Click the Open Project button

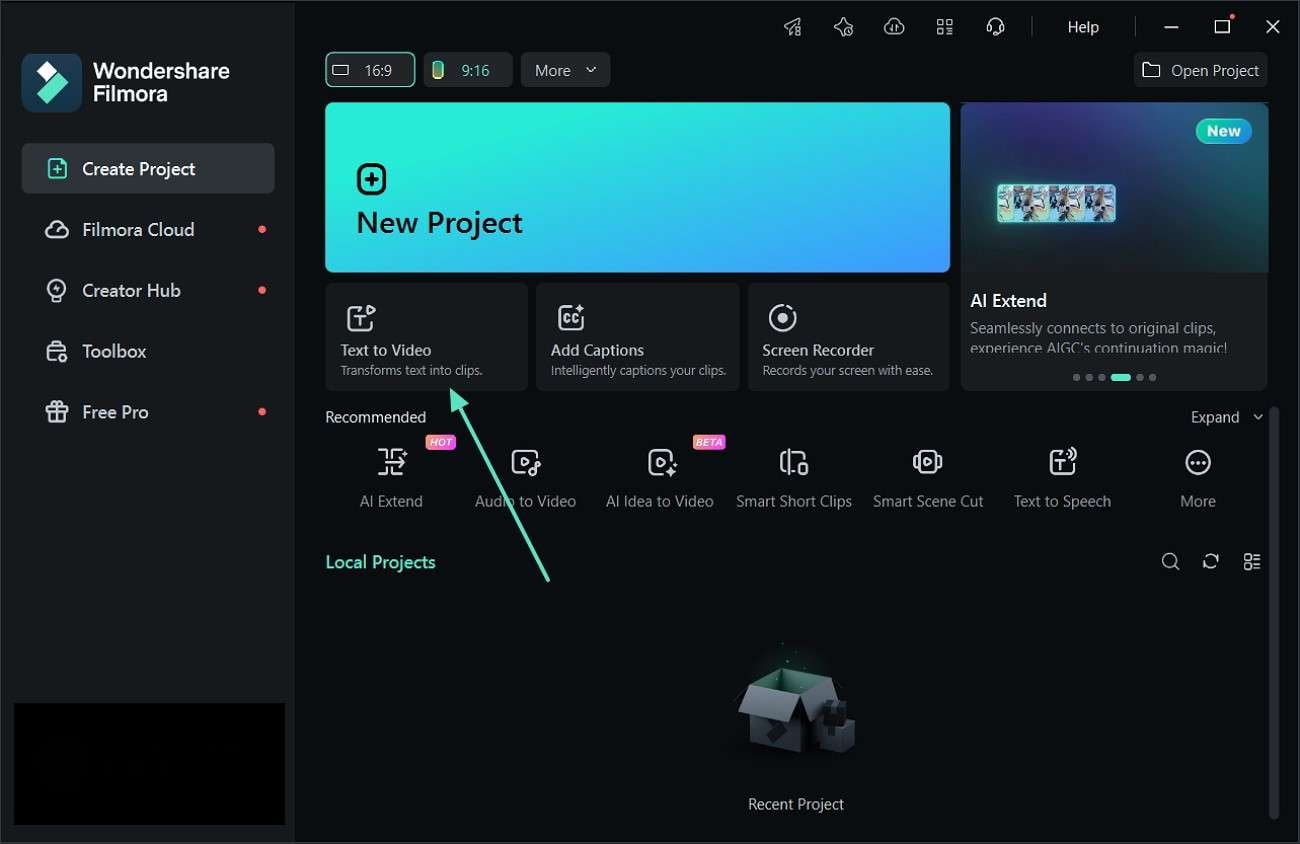click(1200, 70)
